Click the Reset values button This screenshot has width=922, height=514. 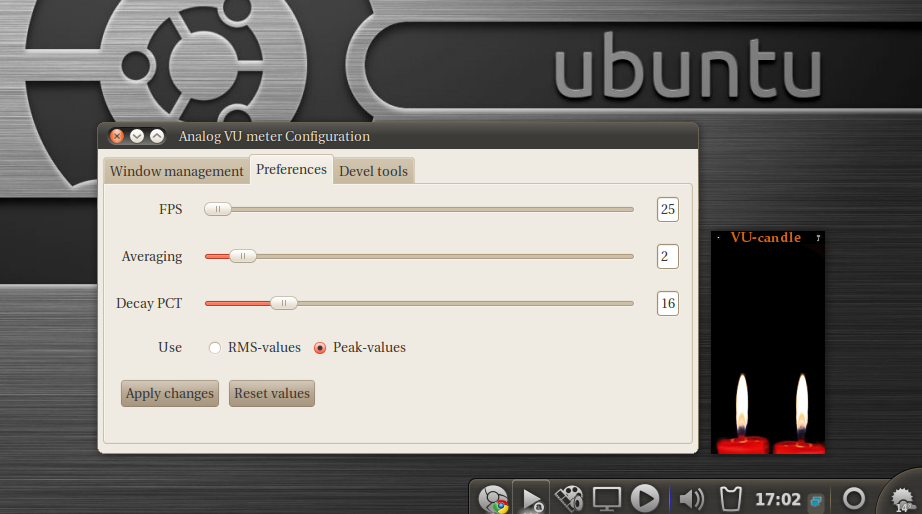click(272, 393)
